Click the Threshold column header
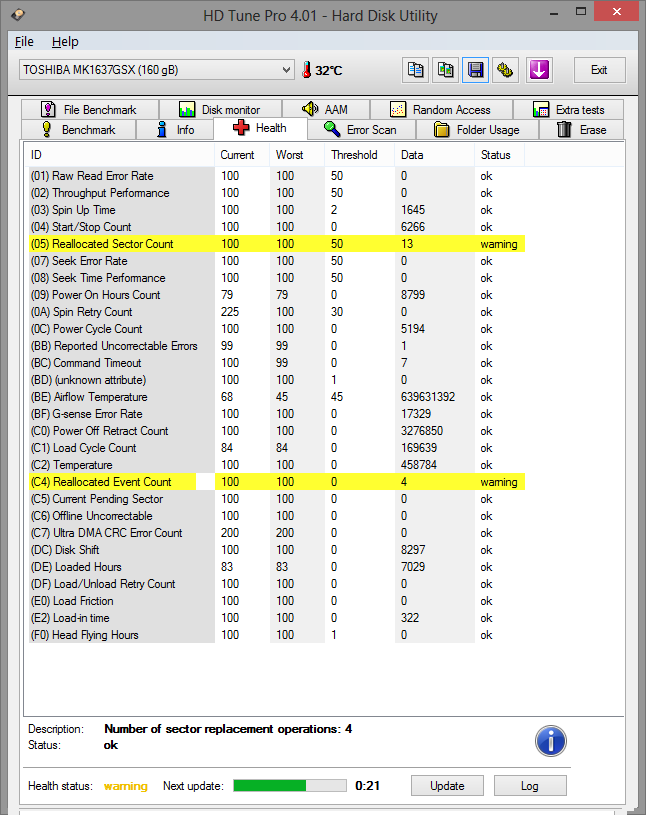The width and height of the screenshot is (646, 815). pyautogui.click(x=360, y=155)
